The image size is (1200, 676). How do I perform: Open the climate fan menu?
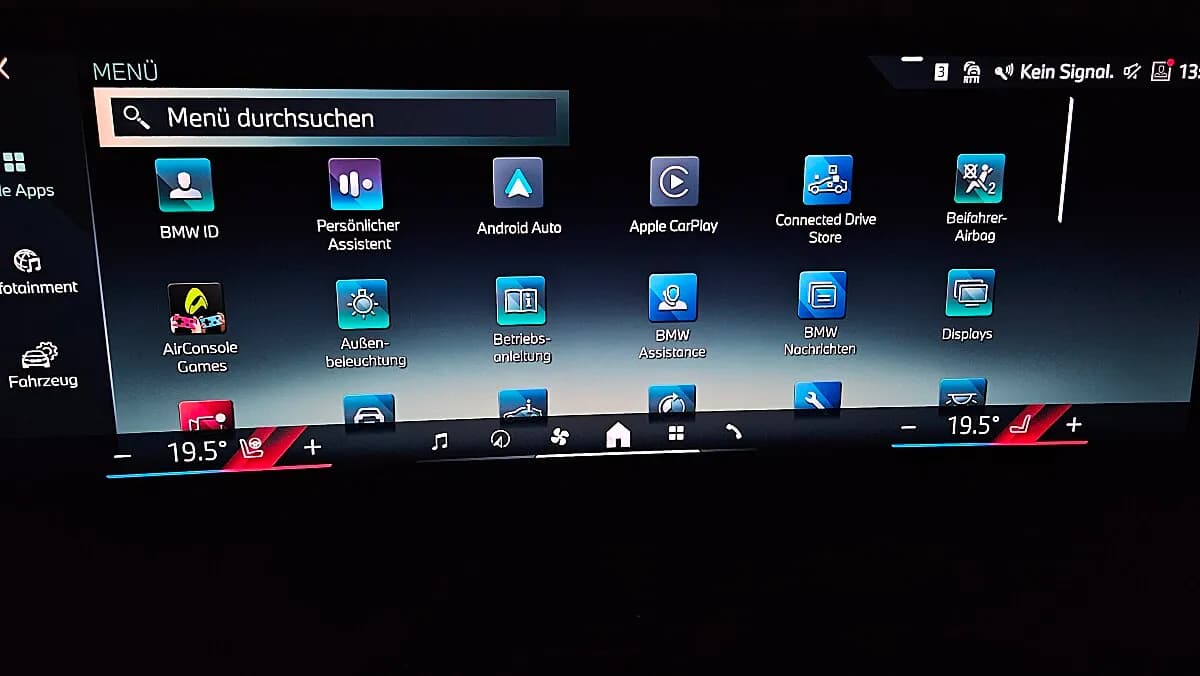click(x=559, y=437)
